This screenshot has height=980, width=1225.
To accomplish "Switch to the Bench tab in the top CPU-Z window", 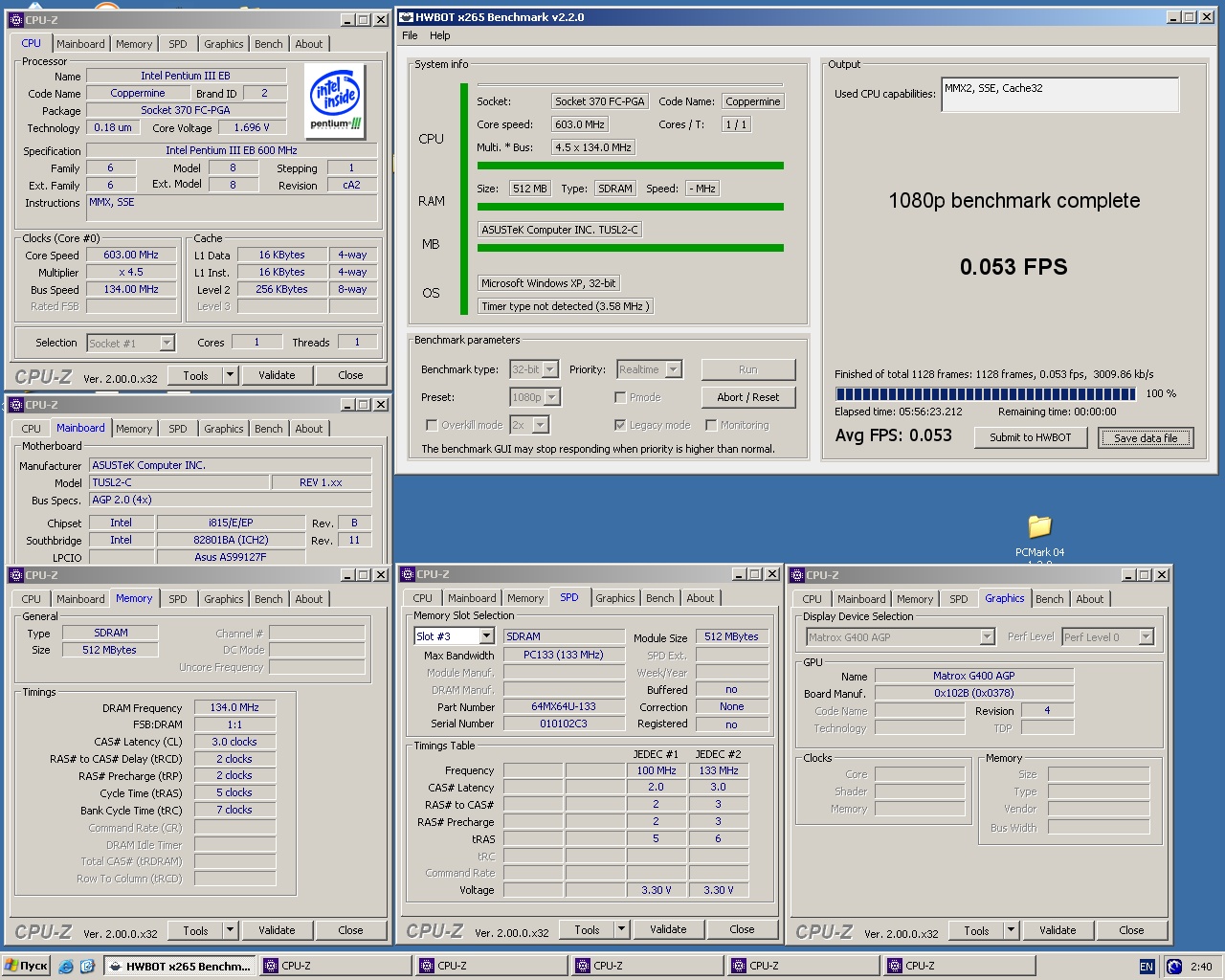I will point(269,44).
